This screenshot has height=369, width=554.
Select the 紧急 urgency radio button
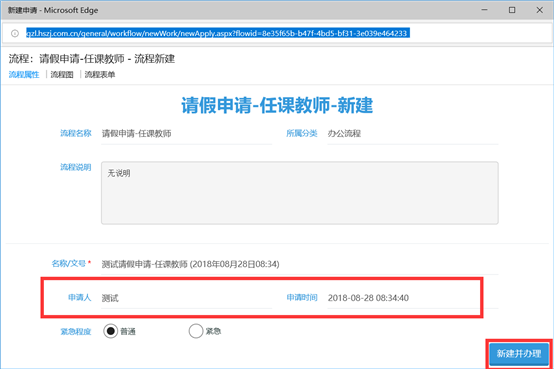click(196, 331)
